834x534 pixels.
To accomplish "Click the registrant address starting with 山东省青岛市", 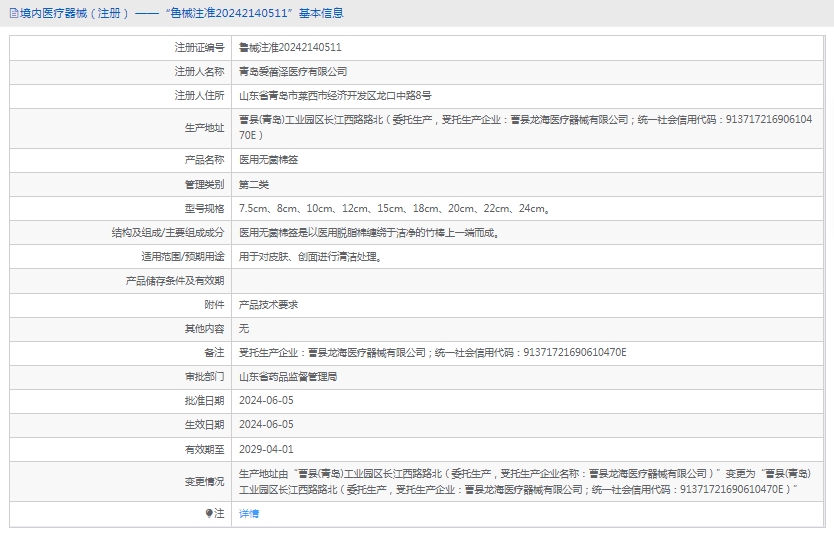I will (x=335, y=96).
